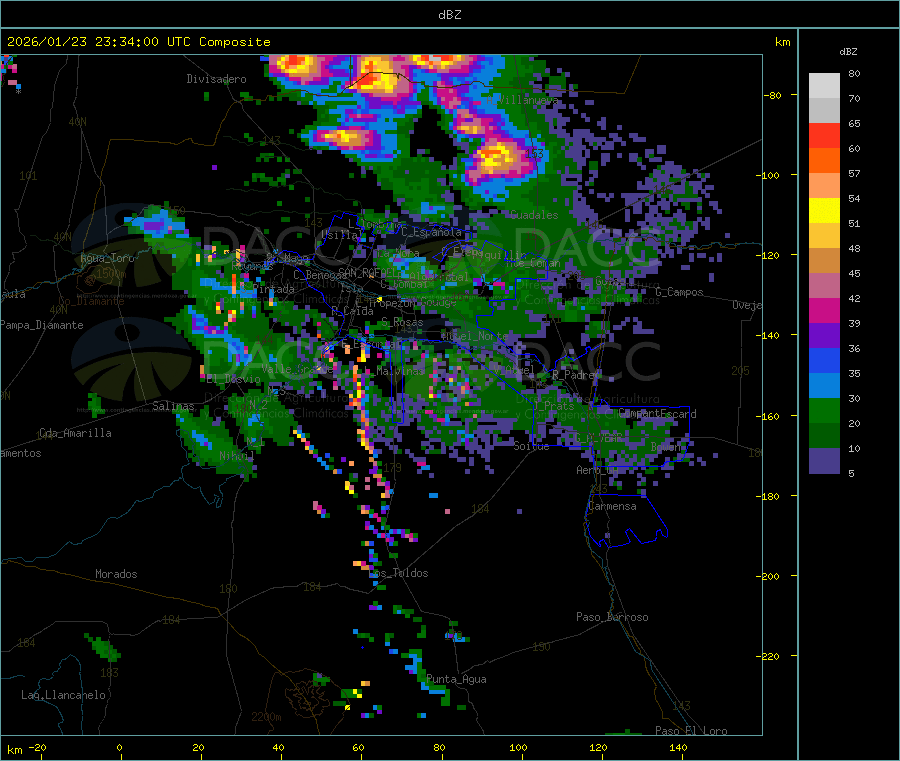
Task: Click the C_Benegas map label
Action: coord(320,275)
